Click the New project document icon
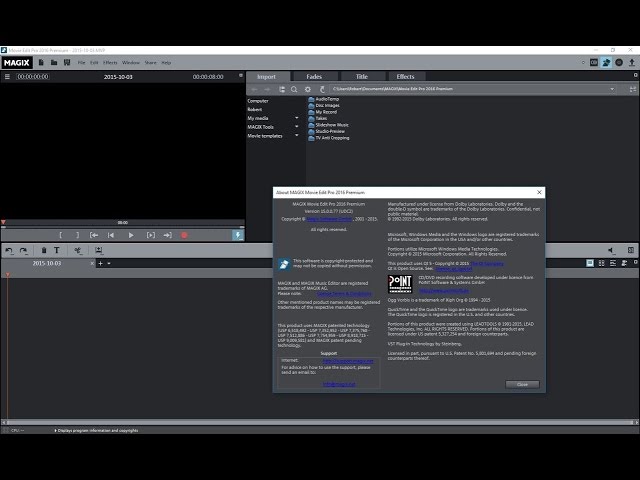Screen dimensions: 640x480 pyautogui.click(x=41, y=62)
